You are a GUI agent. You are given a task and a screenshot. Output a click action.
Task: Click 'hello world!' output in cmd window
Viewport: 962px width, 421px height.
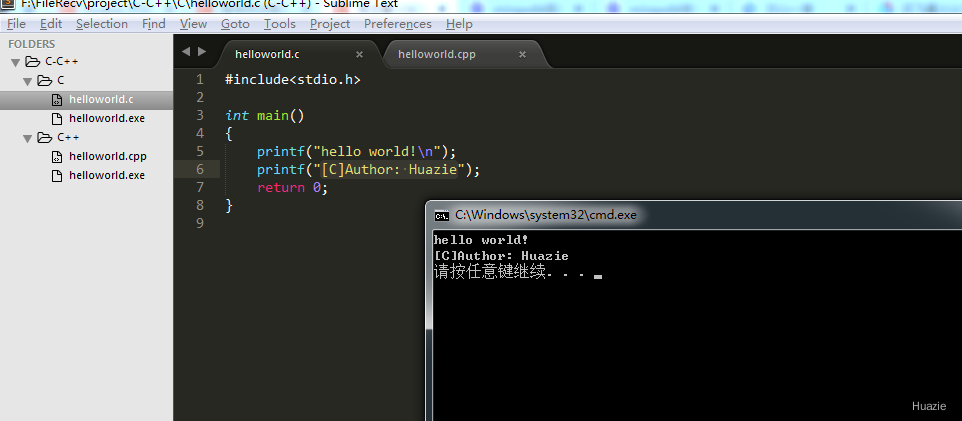(x=481, y=239)
